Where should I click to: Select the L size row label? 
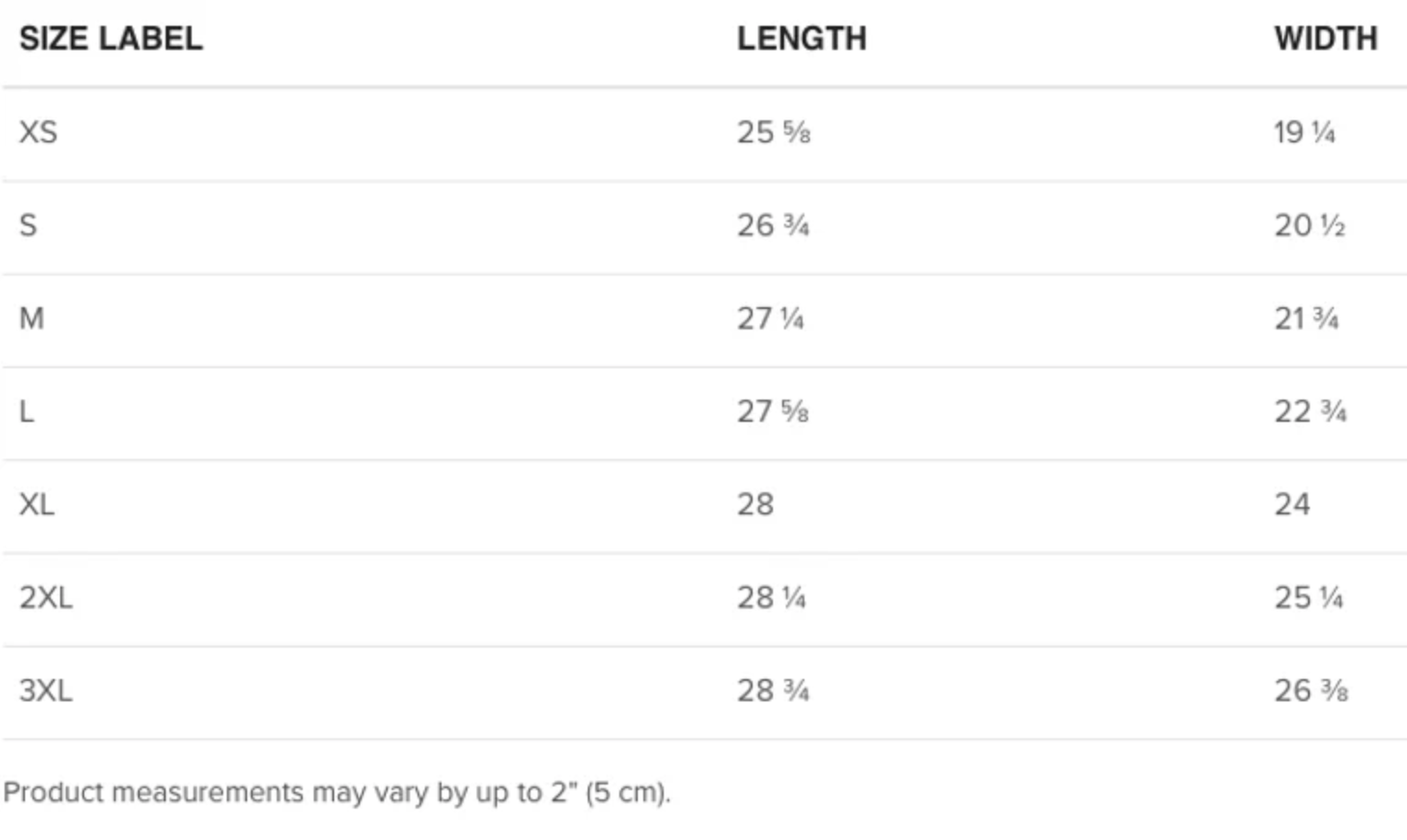(27, 412)
